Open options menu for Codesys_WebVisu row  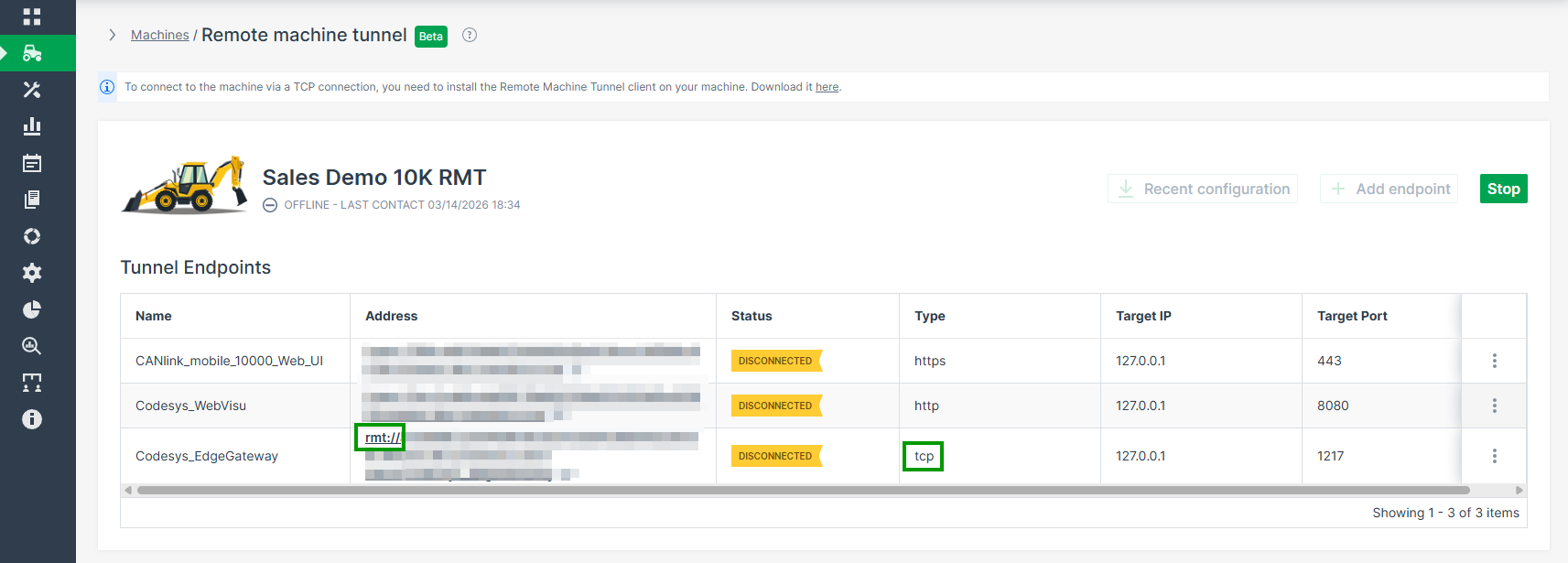coord(1494,406)
